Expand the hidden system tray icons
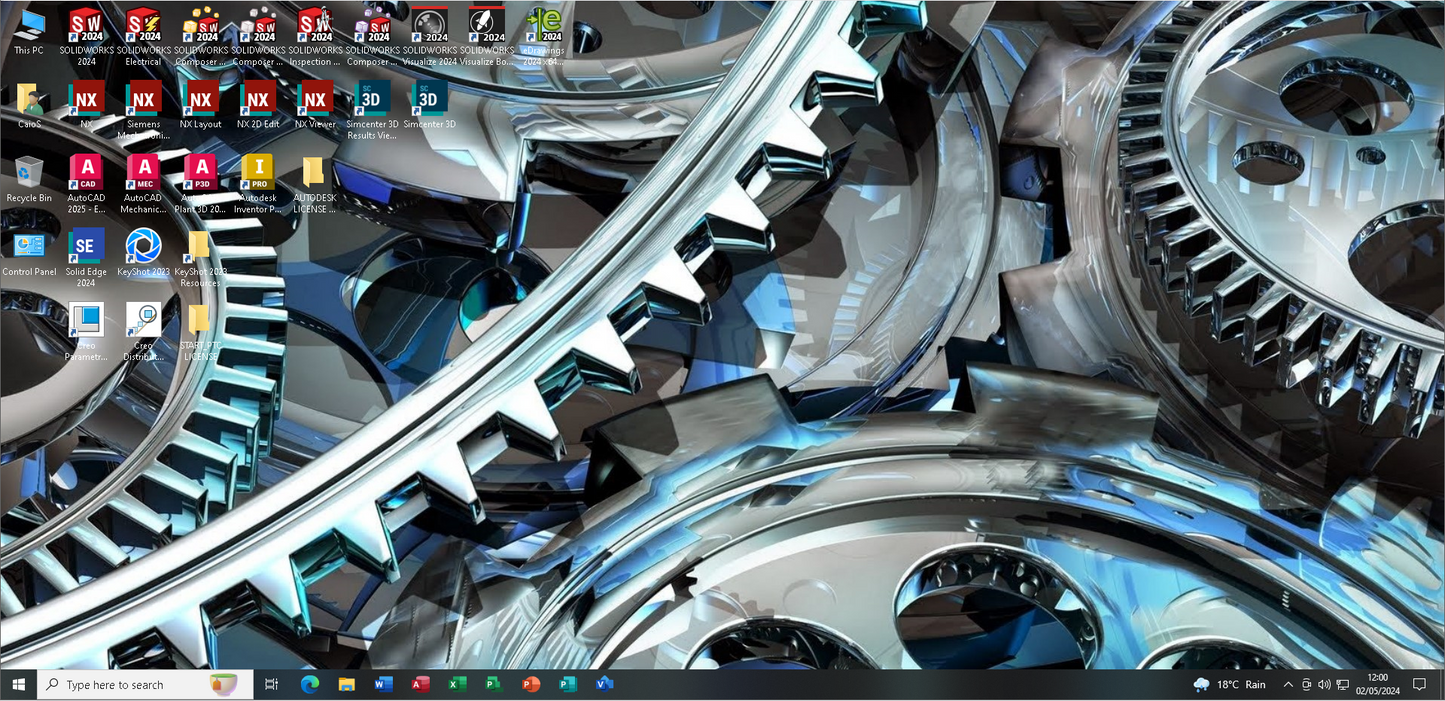 [x=1288, y=685]
